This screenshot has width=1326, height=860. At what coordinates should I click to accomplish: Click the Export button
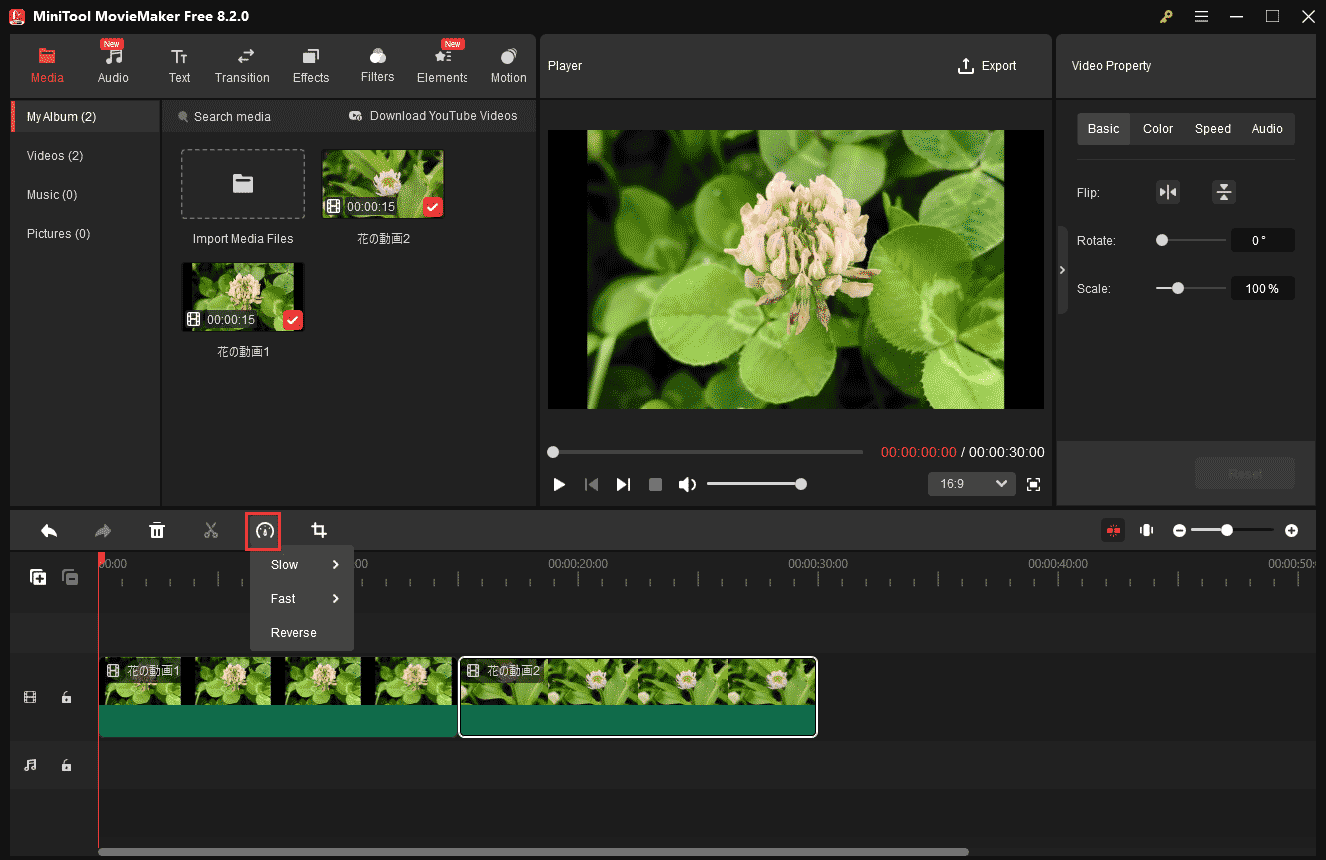(987, 66)
